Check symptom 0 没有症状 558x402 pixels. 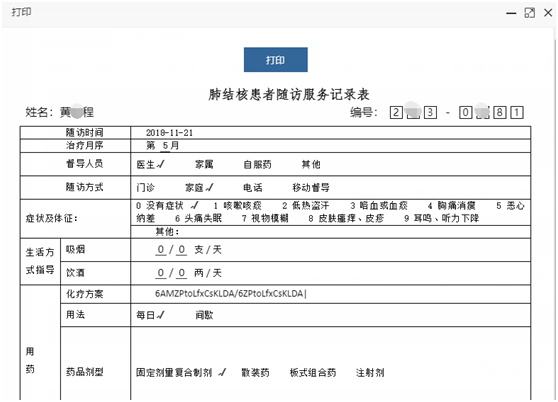[160, 206]
